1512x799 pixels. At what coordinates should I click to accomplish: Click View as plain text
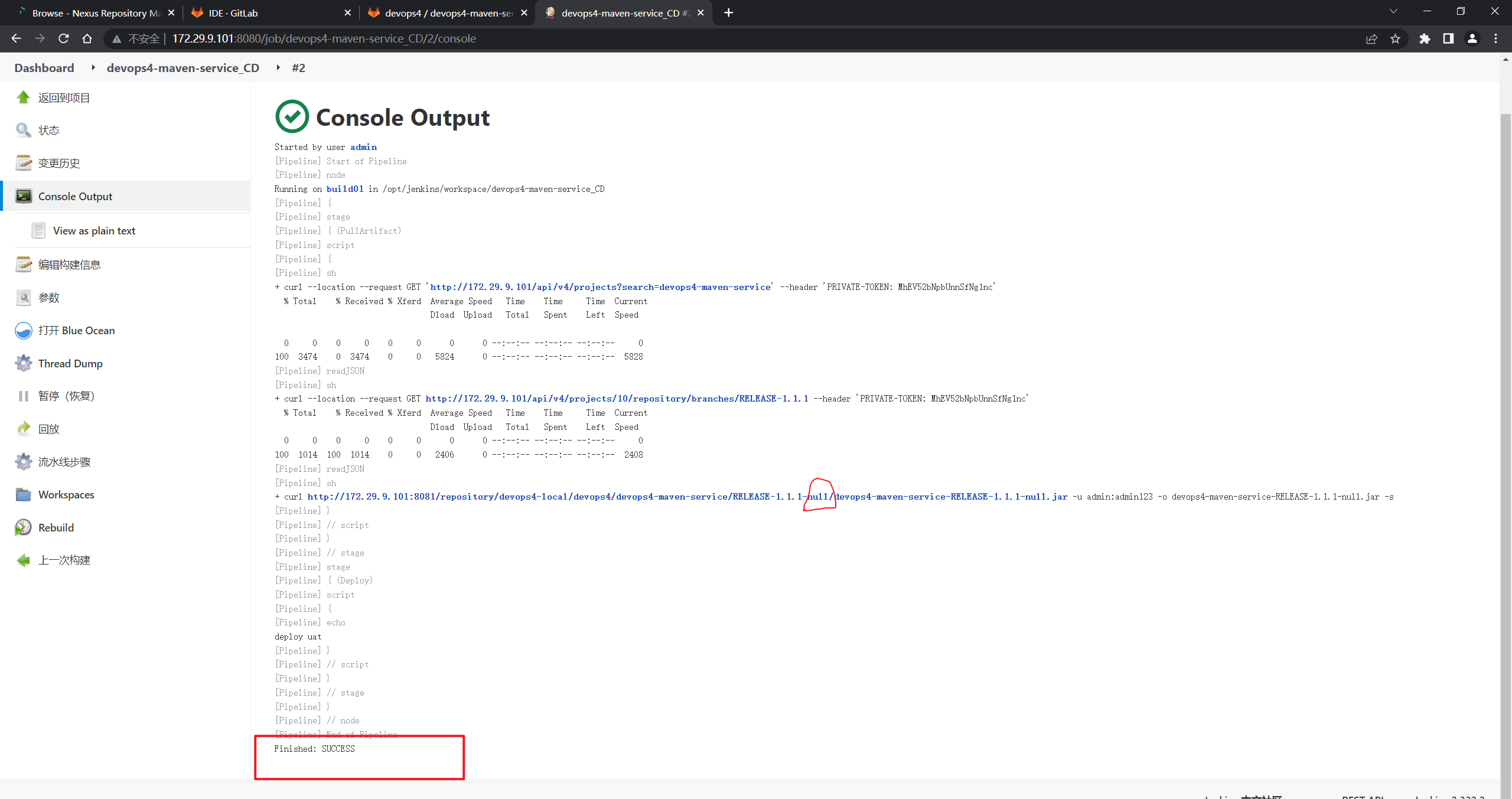(x=94, y=231)
